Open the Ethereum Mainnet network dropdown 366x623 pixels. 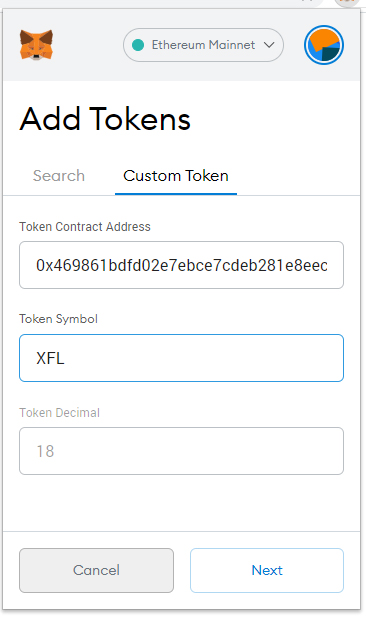point(203,45)
